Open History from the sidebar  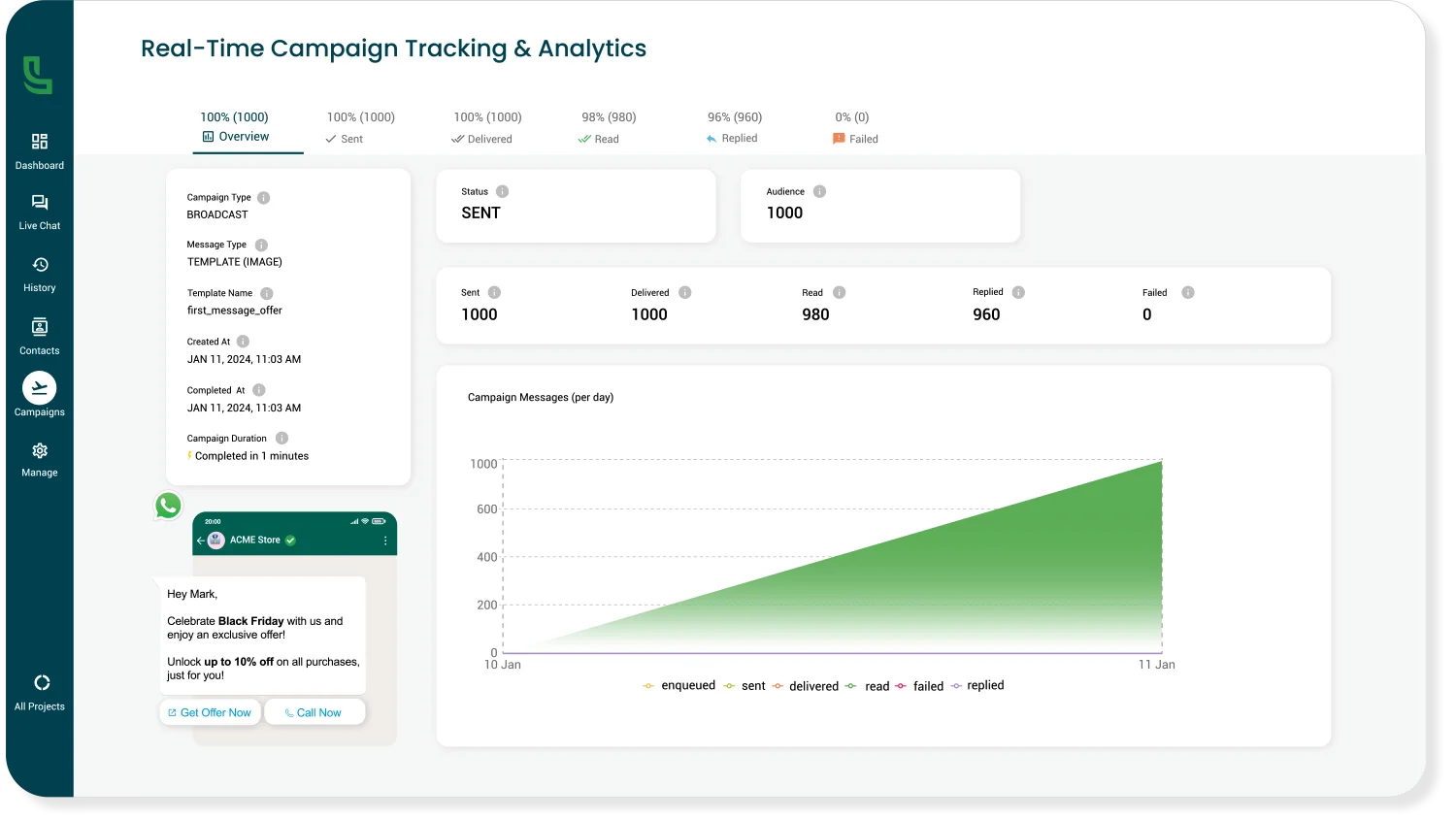coord(39,272)
